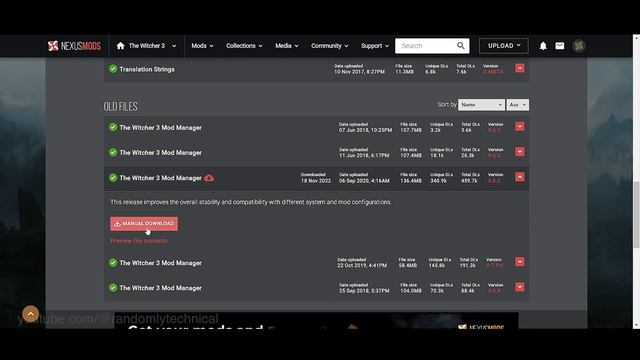Click the magnifier icon in the search box

[x=460, y=46]
